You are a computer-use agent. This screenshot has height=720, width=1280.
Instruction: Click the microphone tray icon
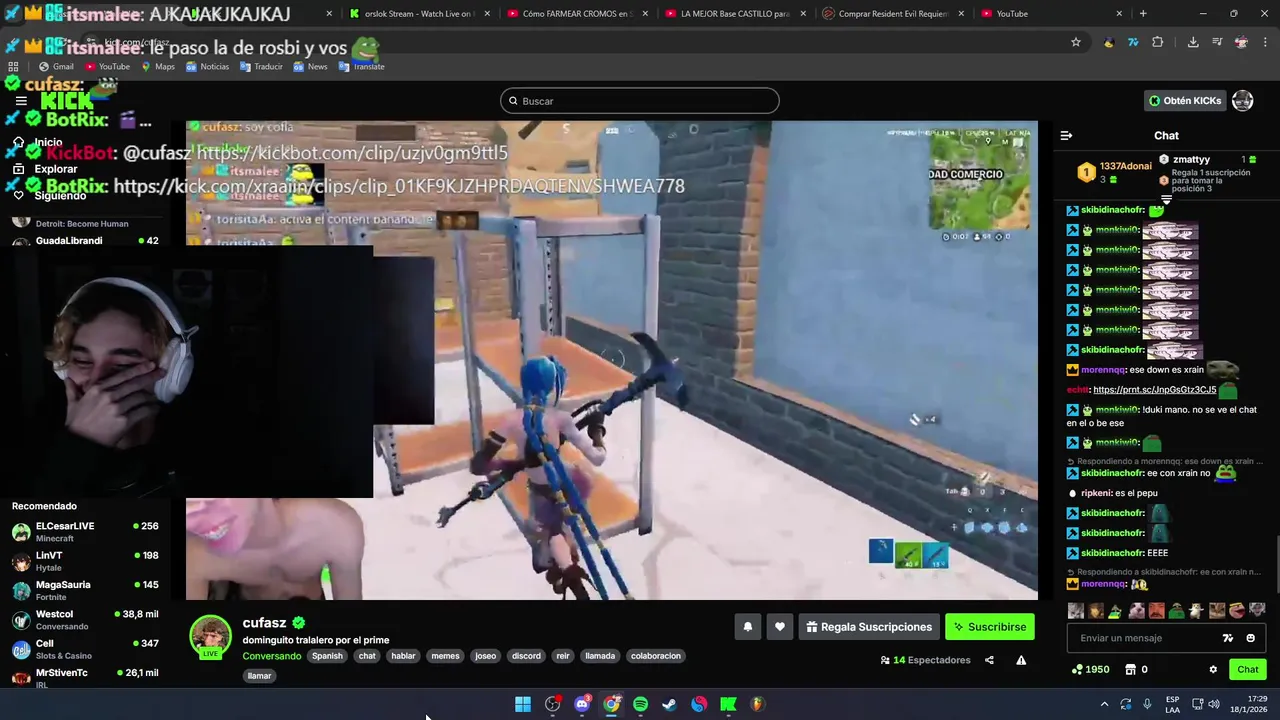point(1147,704)
